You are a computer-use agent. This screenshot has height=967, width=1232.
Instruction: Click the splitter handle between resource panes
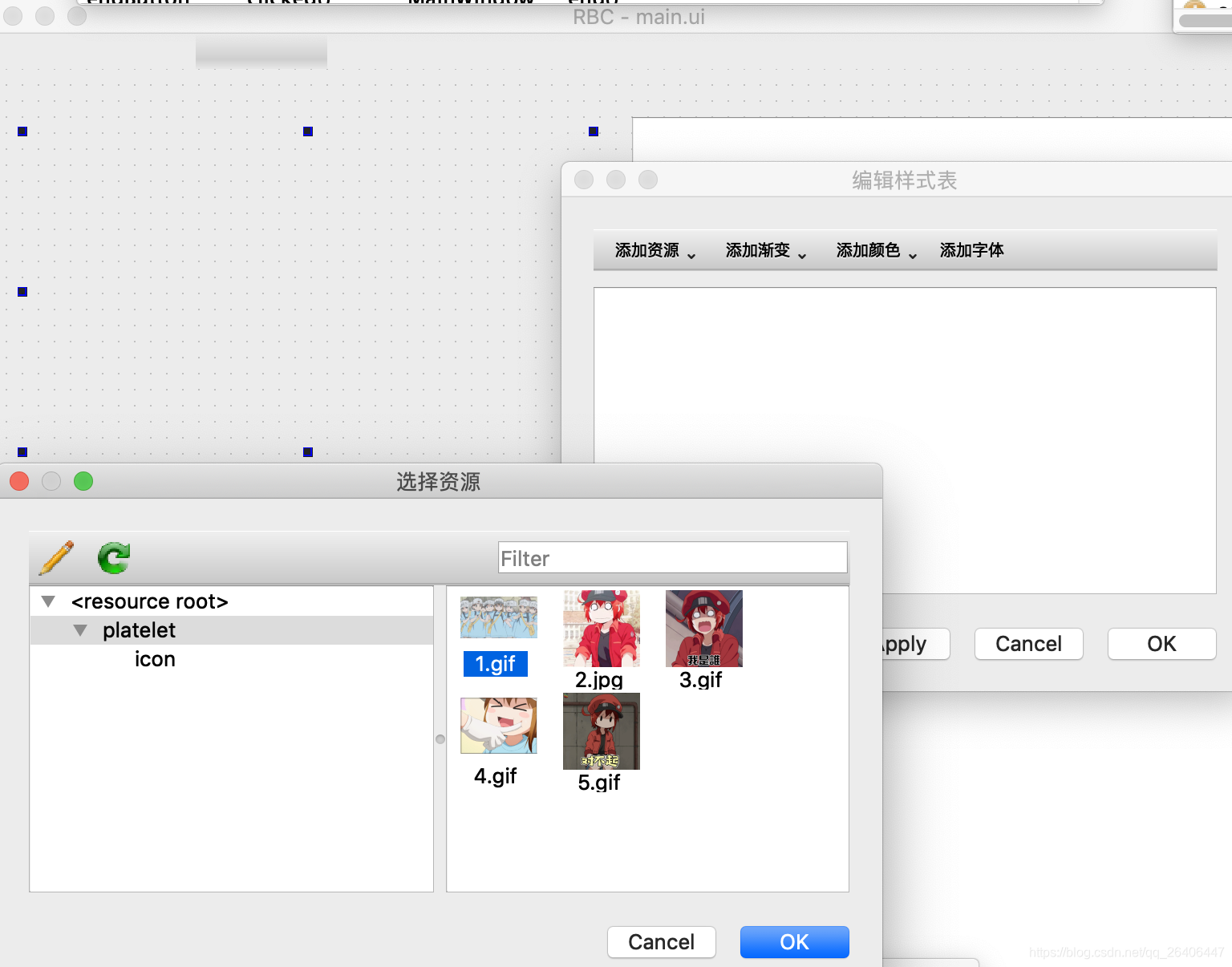point(440,739)
